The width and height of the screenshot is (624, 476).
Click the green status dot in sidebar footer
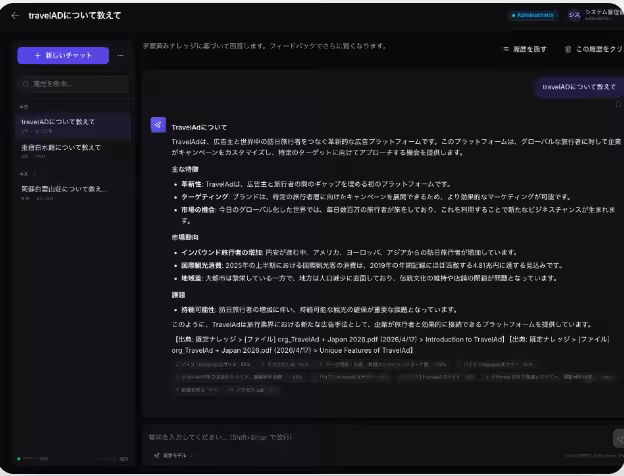(19, 459)
